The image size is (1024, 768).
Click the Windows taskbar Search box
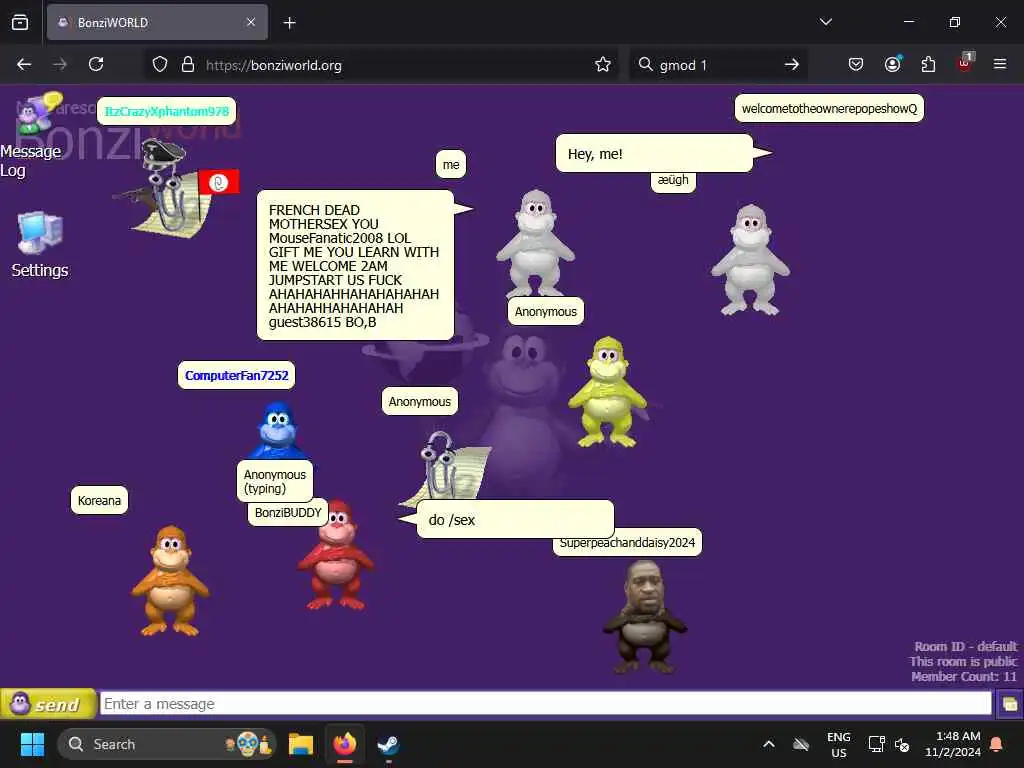pyautogui.click(x=167, y=744)
